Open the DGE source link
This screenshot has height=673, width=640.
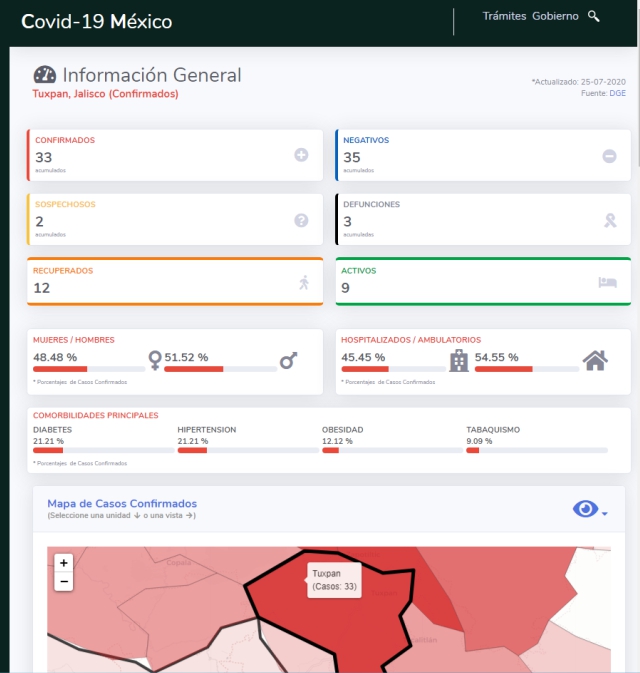(x=618, y=93)
